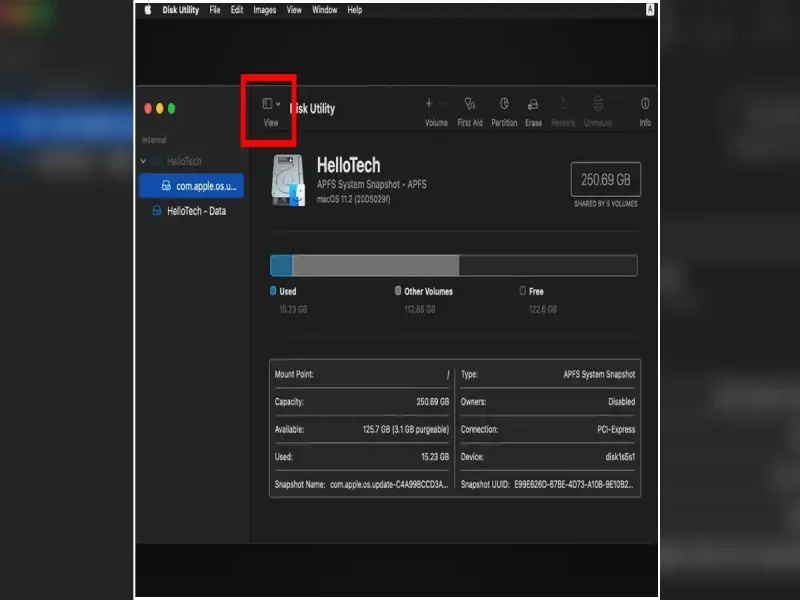The image size is (800, 600).
Task: Click the SHARED BY 5 VOLUMES label
Action: (606, 204)
